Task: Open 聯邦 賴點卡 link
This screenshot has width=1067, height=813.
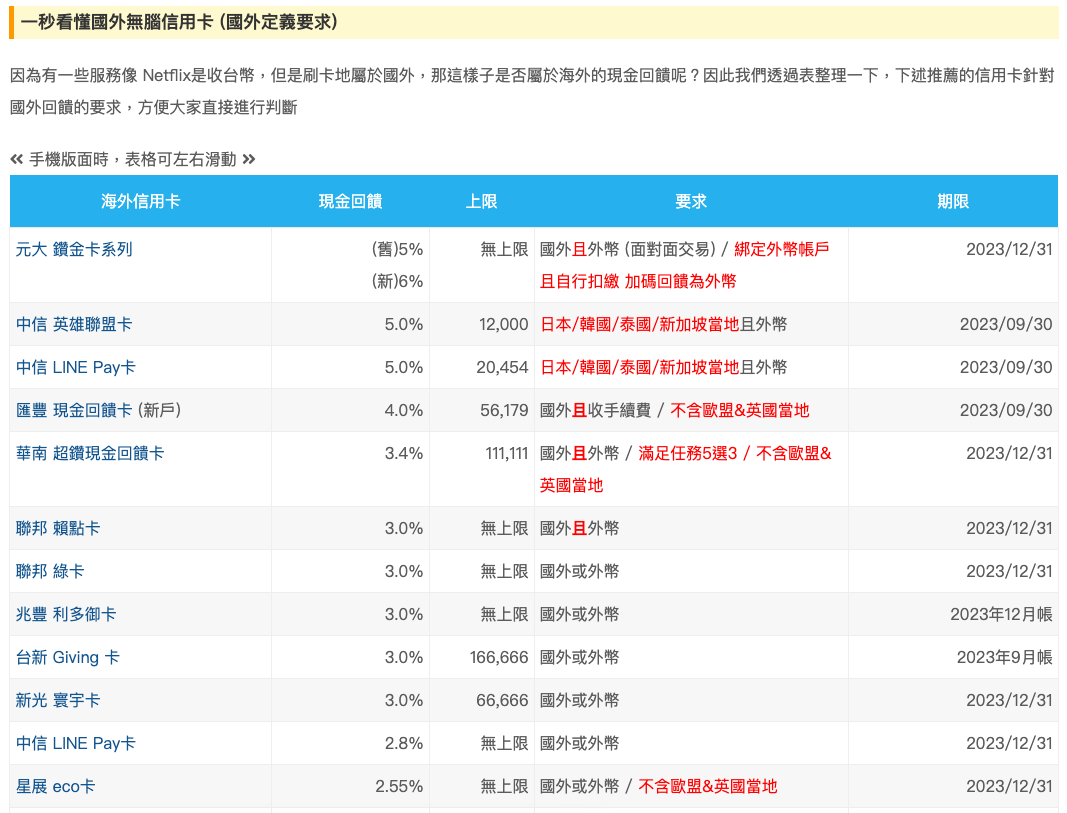Action: (x=58, y=528)
